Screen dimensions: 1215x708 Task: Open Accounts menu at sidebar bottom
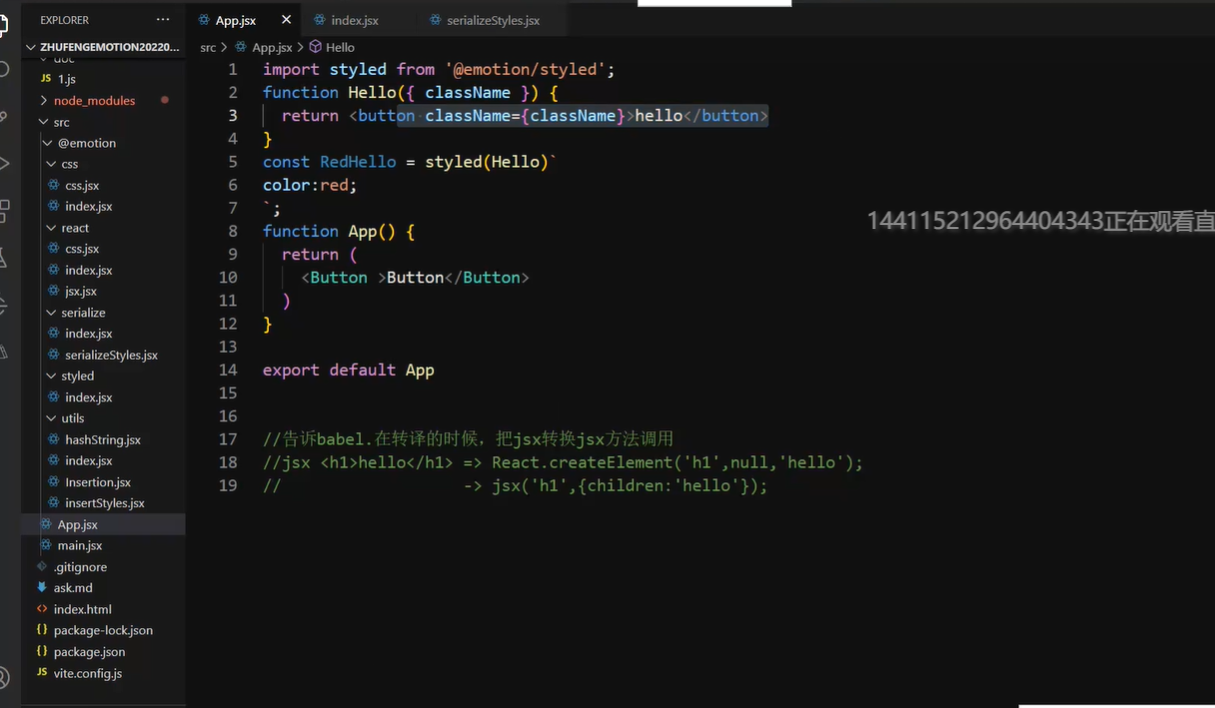[x=4, y=677]
